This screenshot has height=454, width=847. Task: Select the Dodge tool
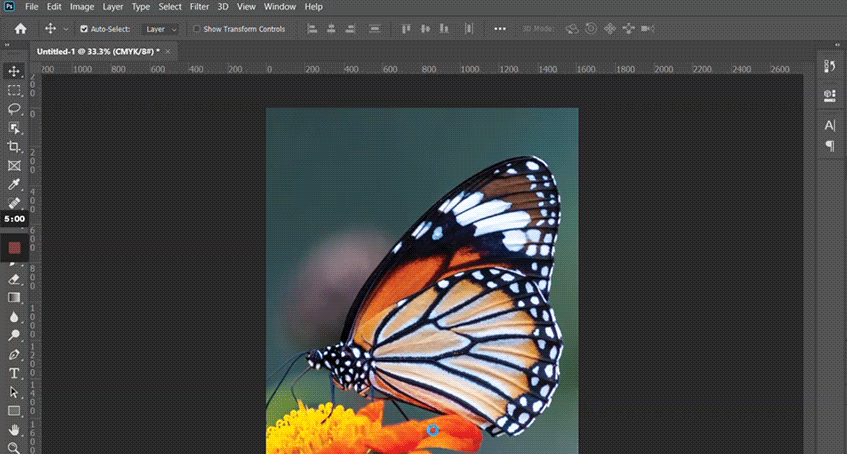14,336
